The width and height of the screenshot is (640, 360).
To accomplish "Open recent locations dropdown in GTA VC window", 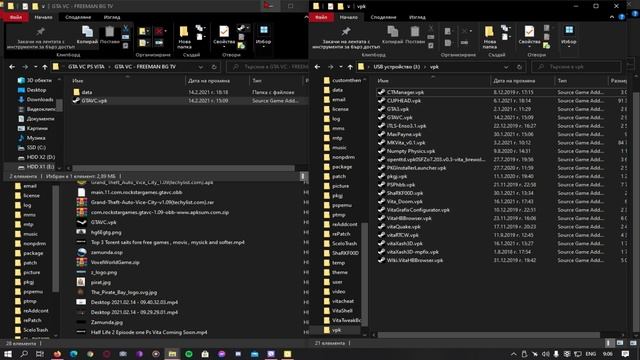I will click(36, 67).
